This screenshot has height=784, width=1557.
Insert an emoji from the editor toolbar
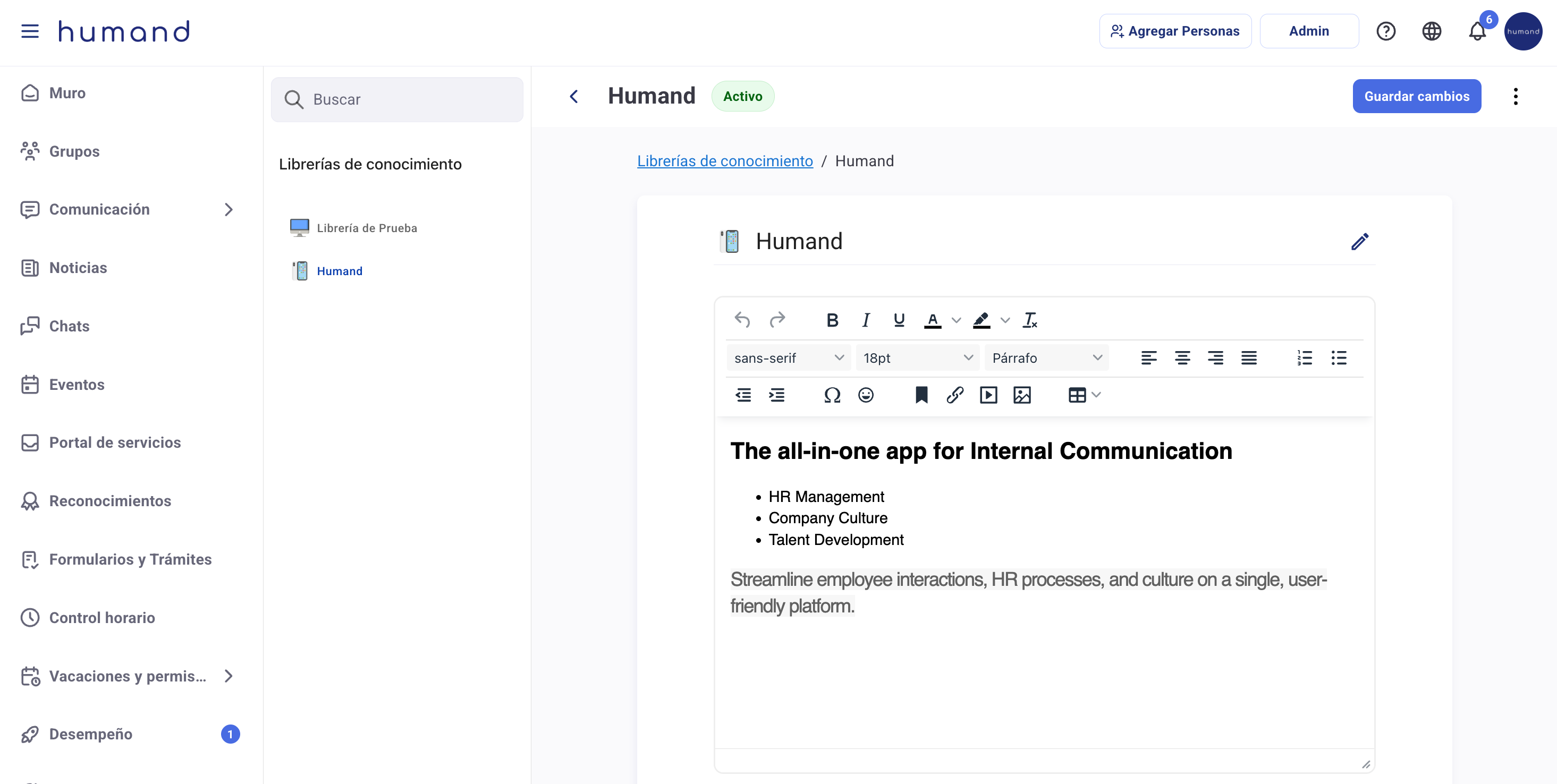click(x=866, y=395)
